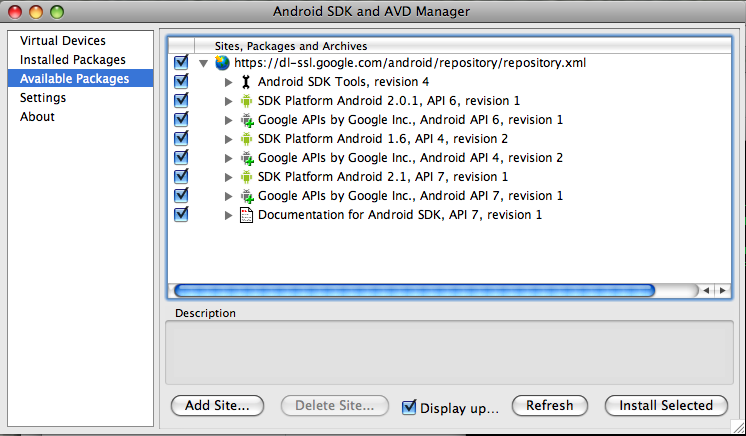Click the Android robot icon for SDK Platform 2.0.1
The height and width of the screenshot is (436, 746).
tap(246, 101)
